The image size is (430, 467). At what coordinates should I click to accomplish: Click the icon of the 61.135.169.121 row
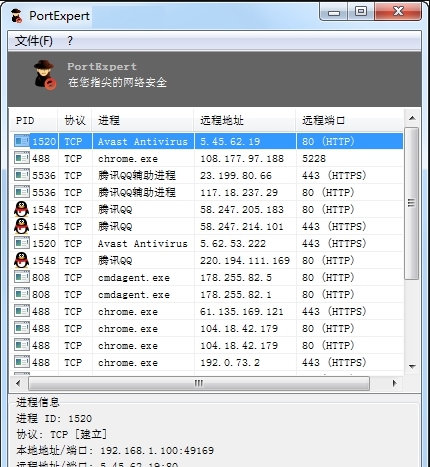[x=22, y=311]
